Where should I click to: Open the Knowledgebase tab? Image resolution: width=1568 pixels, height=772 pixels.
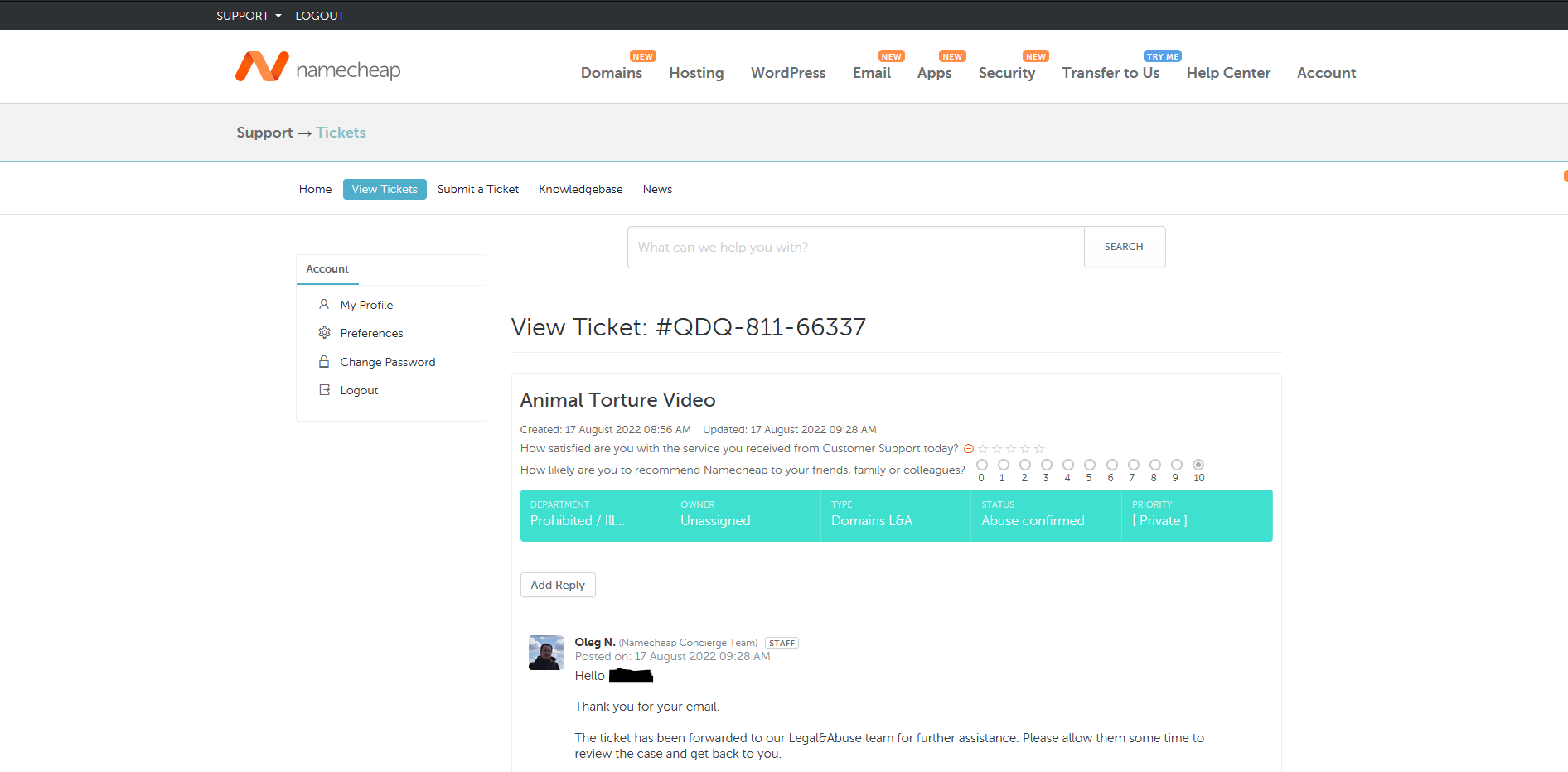pos(581,189)
